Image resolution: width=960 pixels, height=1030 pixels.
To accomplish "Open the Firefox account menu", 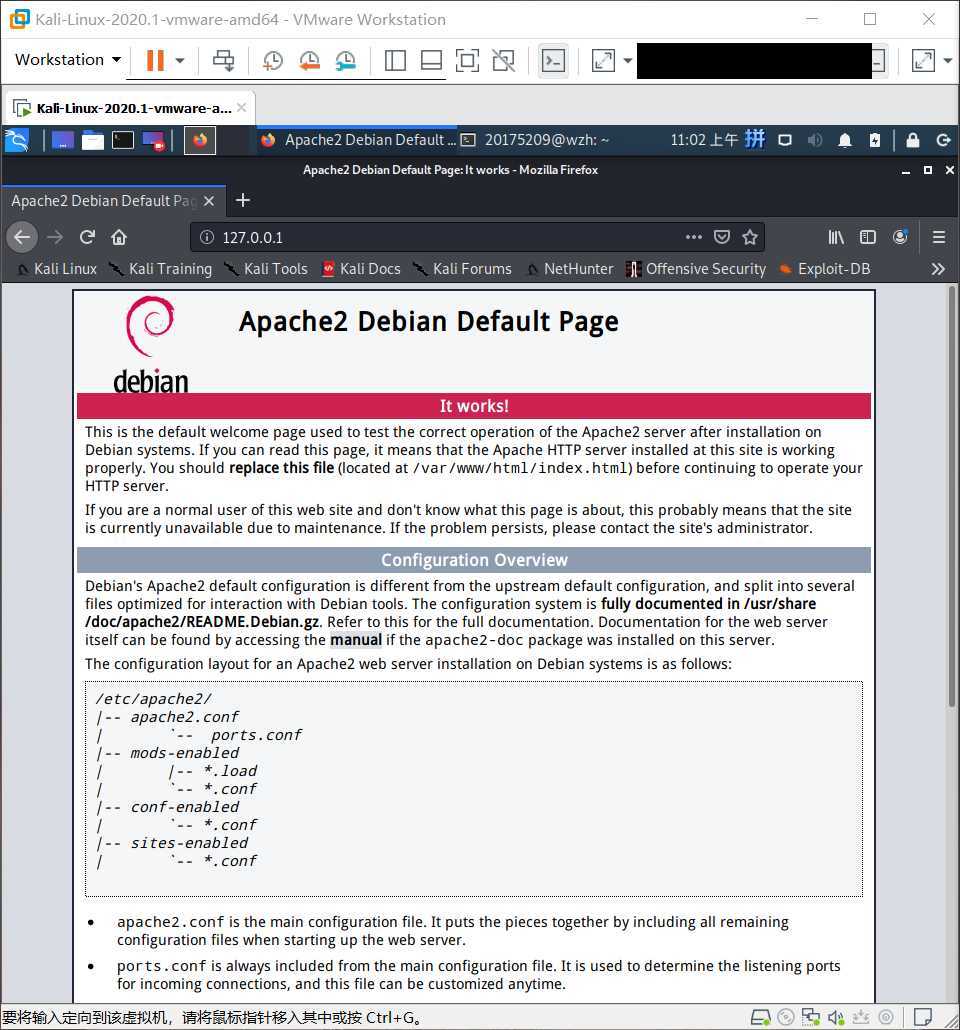I will 900,236.
